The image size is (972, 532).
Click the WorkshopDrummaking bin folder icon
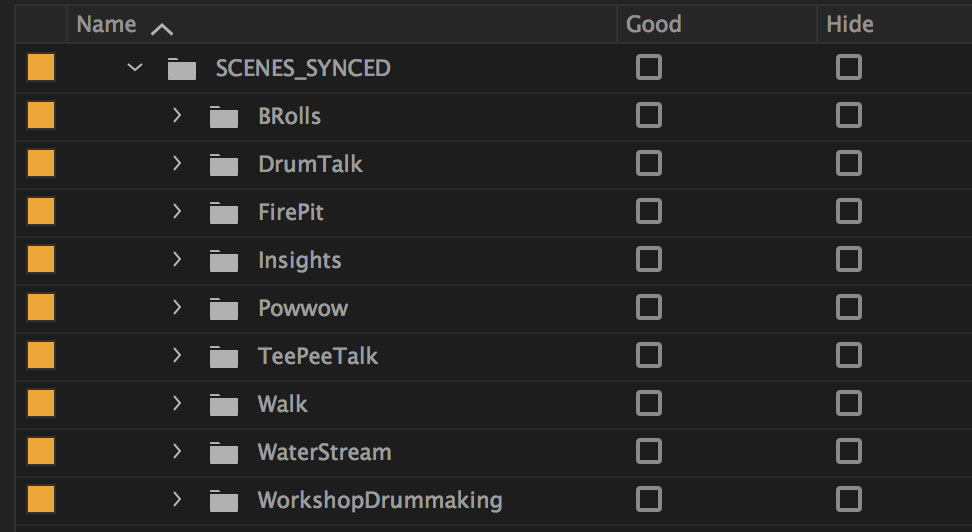pos(224,501)
